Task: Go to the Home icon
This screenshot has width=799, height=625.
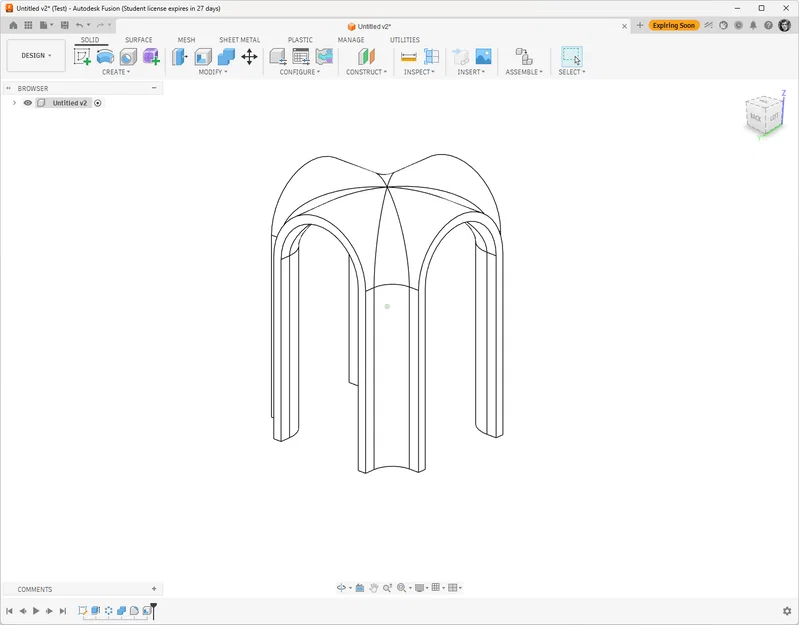Action: (13, 25)
